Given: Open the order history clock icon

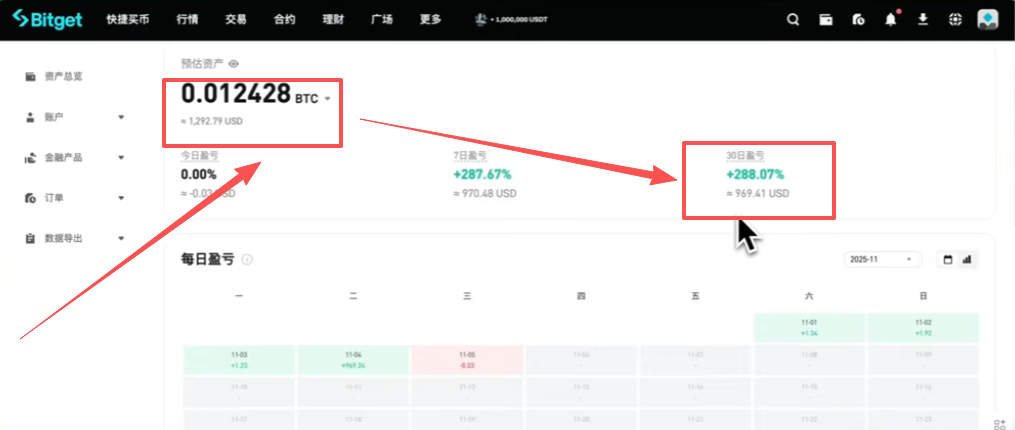Looking at the screenshot, I should coord(858,19).
